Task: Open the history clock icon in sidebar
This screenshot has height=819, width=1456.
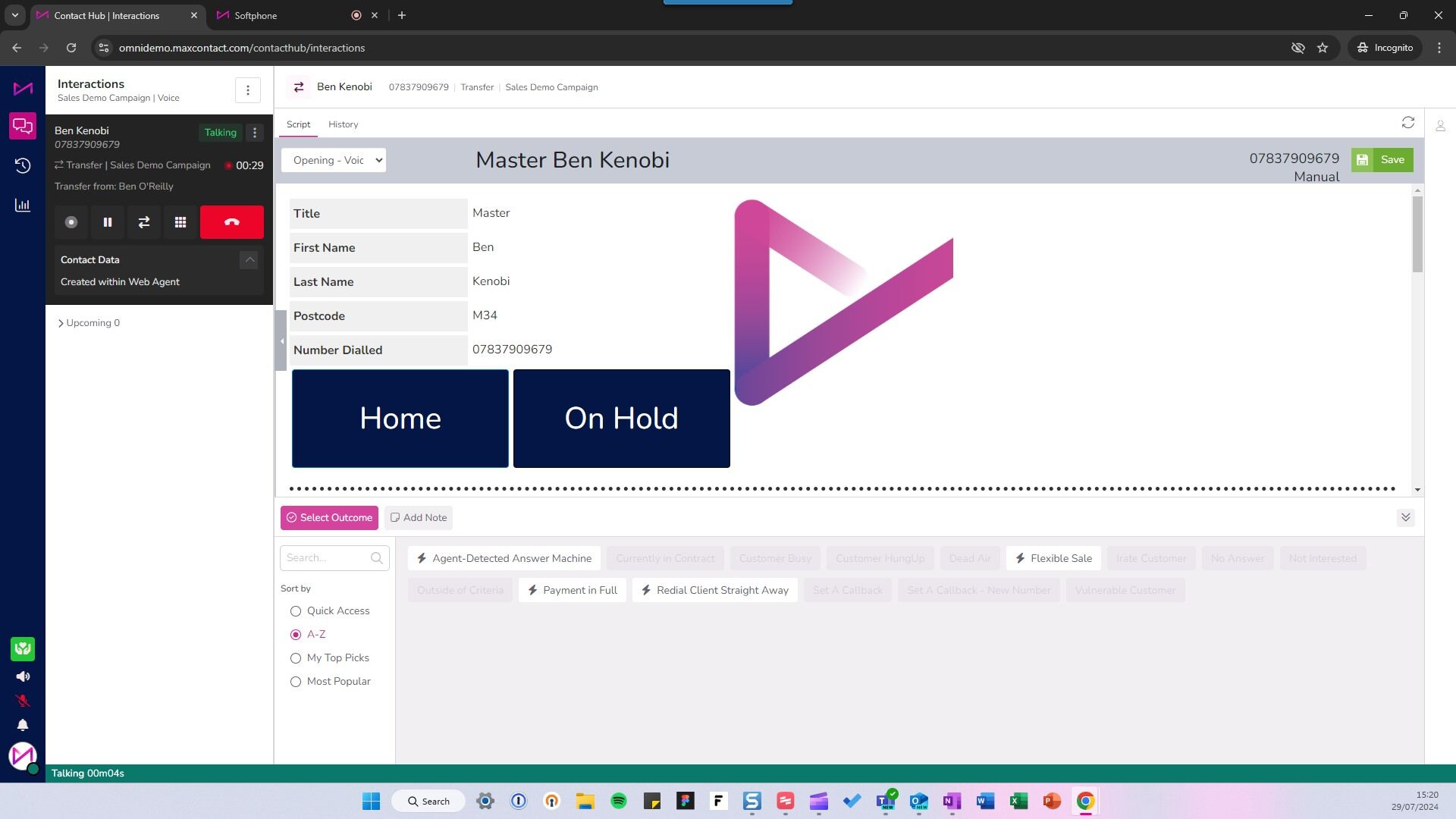Action: tap(23, 166)
